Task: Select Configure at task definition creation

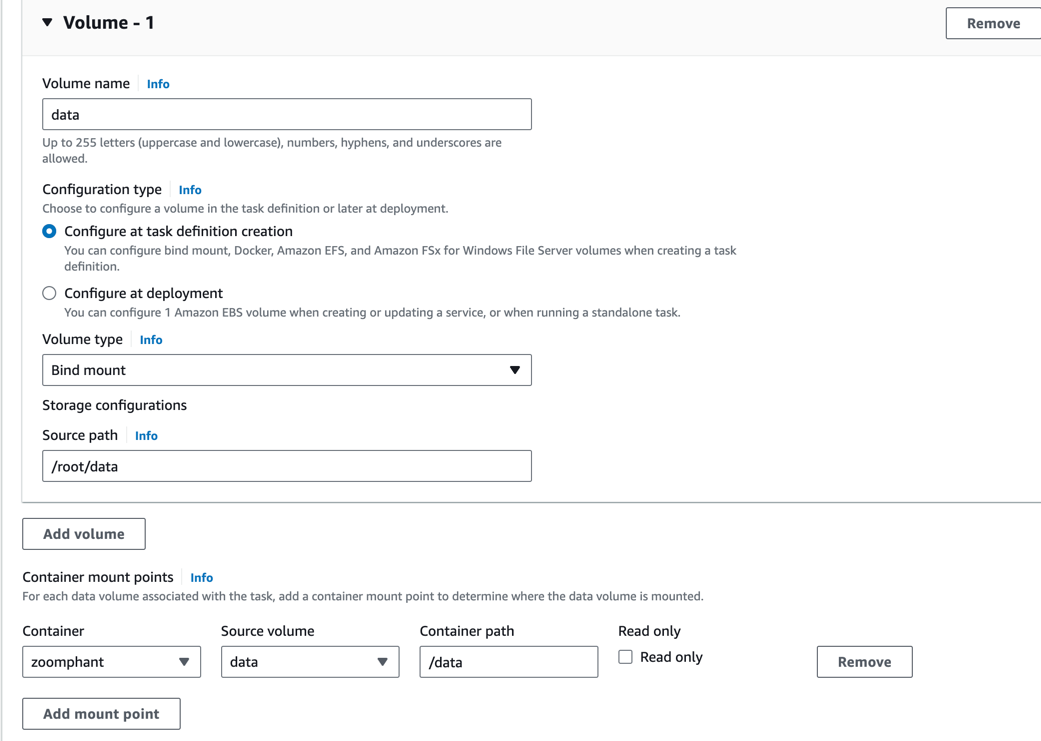Action: pyautogui.click(x=49, y=231)
